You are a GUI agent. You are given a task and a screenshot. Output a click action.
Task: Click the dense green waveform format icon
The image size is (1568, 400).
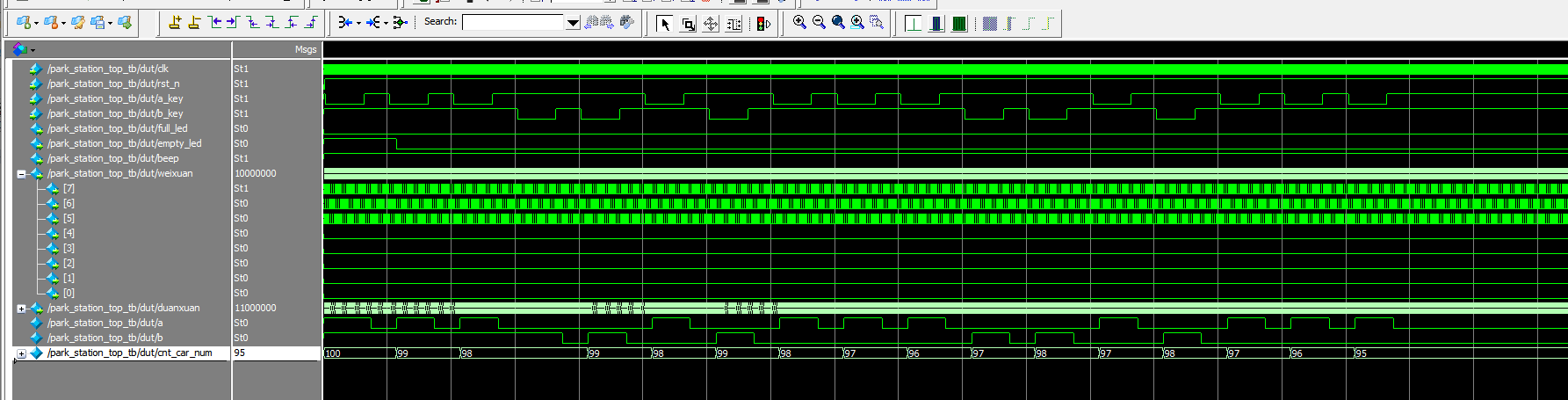(x=959, y=24)
